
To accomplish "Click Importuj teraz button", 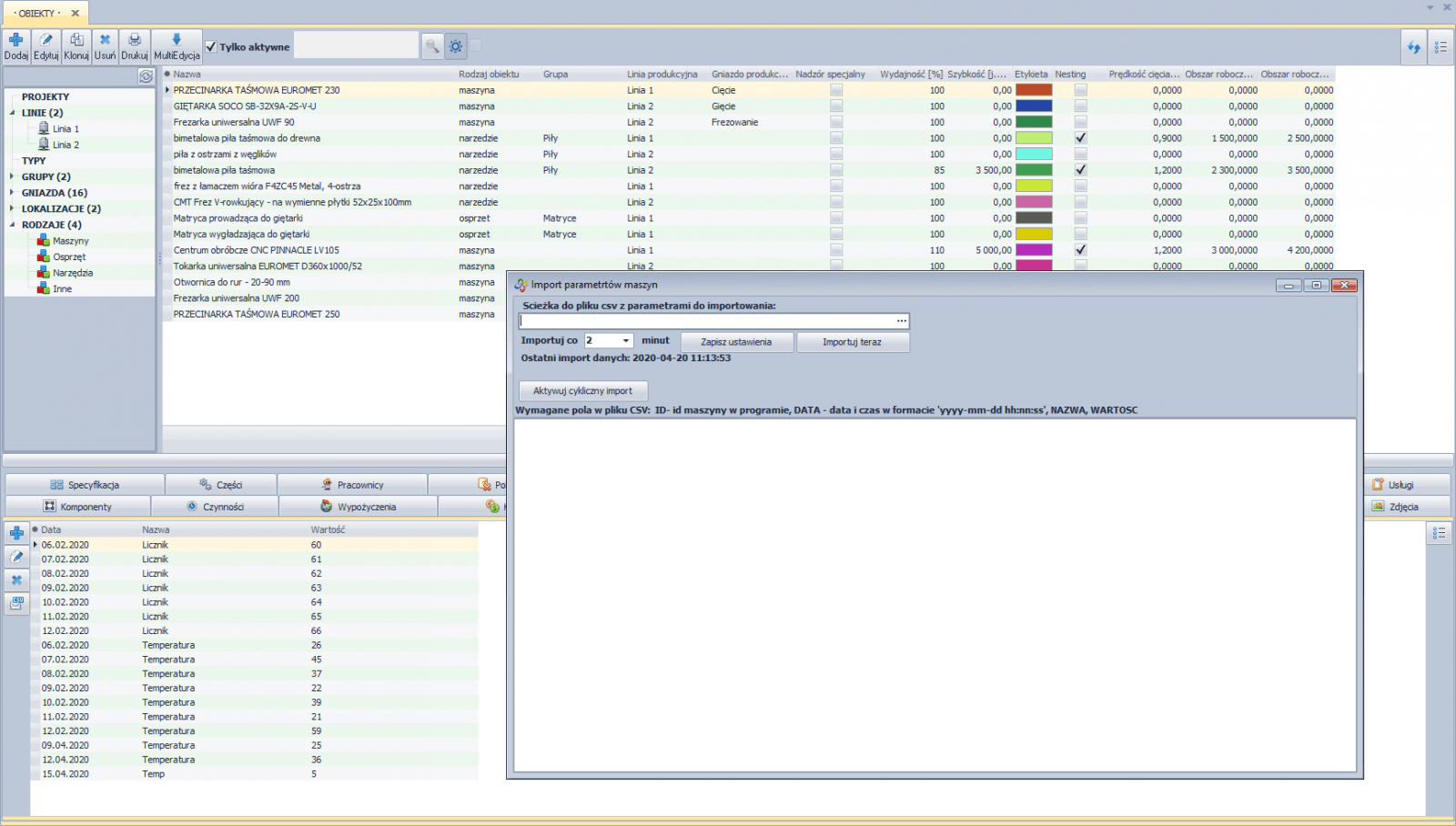I will click(x=853, y=342).
